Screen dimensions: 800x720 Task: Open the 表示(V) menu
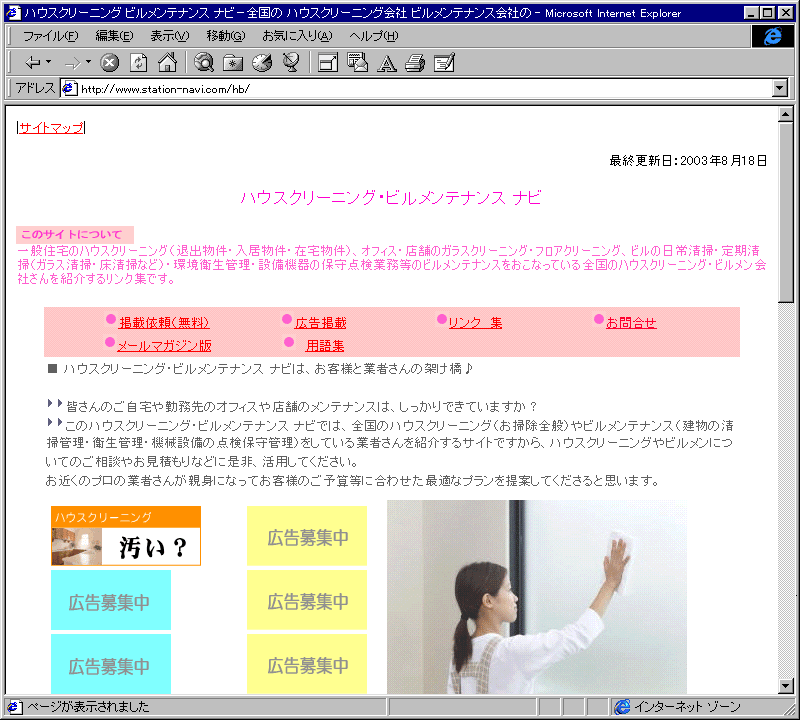pos(169,36)
